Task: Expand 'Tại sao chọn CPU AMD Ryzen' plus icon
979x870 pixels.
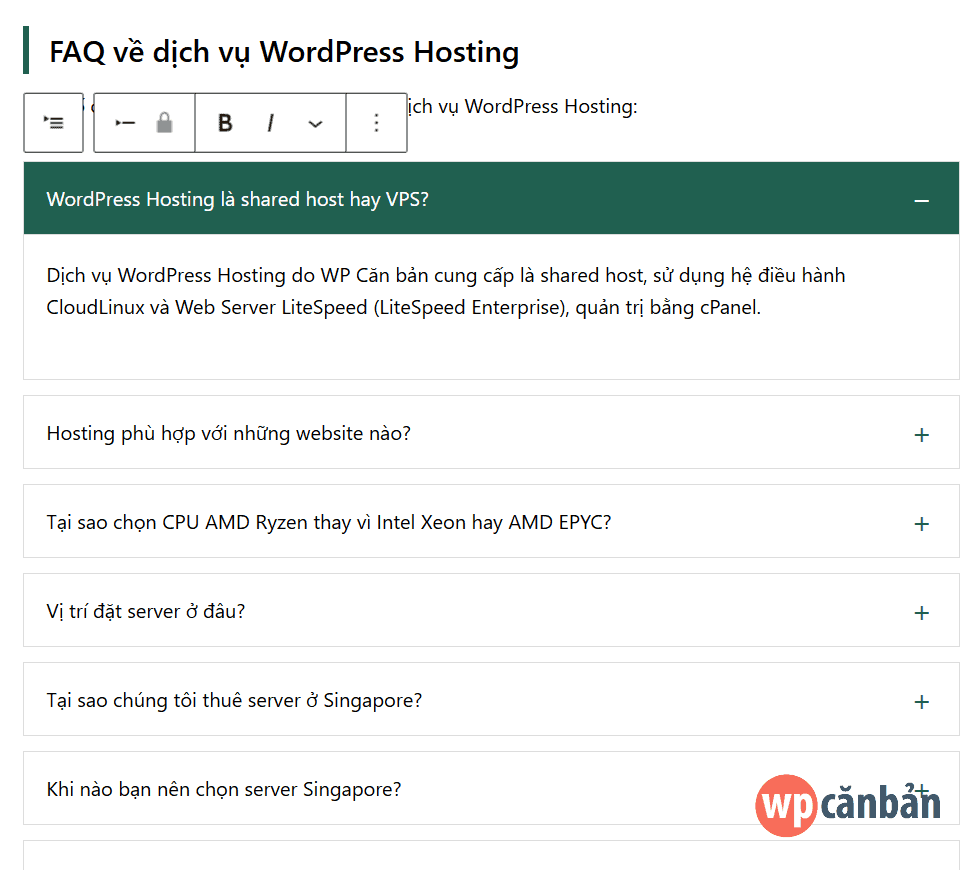Action: [x=922, y=523]
